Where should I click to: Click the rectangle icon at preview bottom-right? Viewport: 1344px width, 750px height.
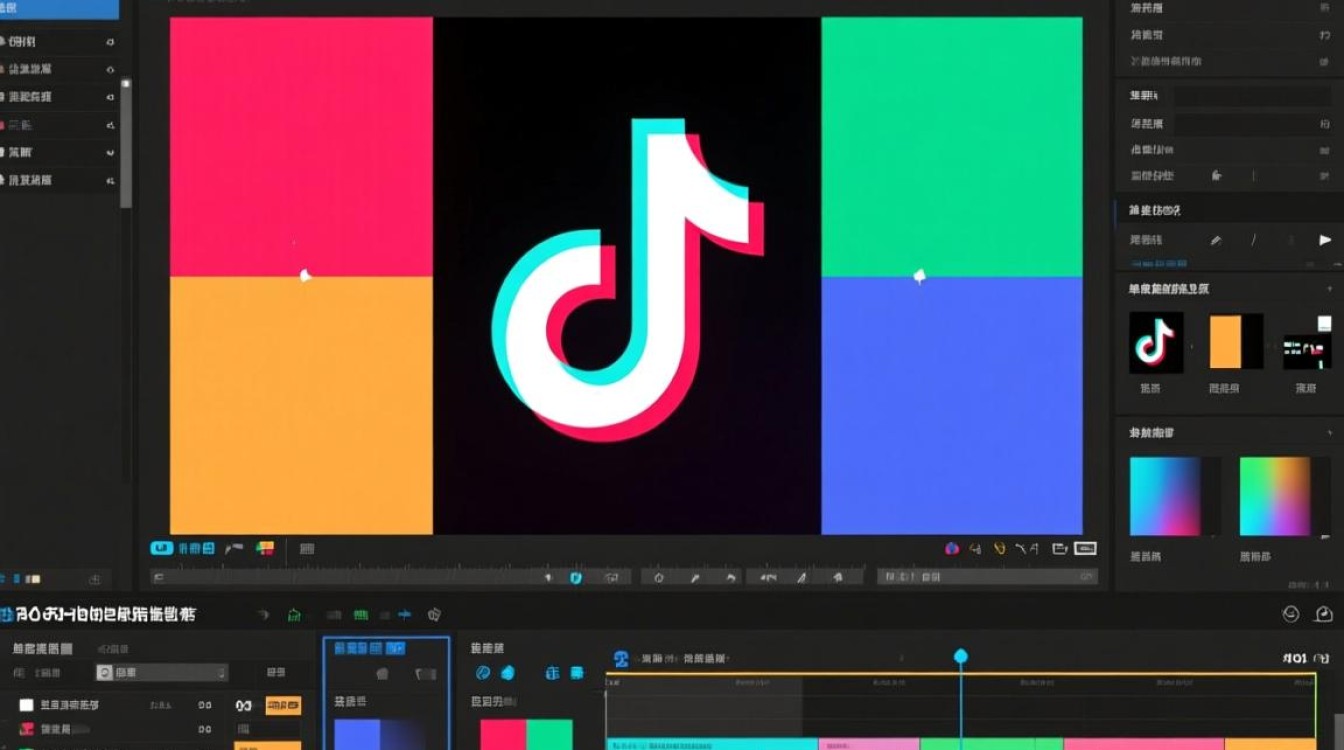coord(1085,548)
